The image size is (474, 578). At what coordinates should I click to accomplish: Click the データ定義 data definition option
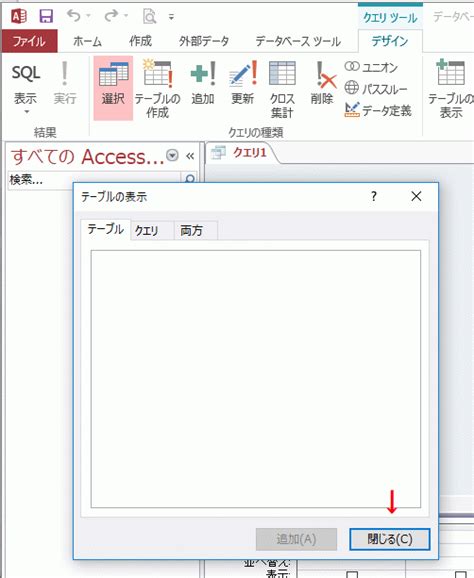(378, 110)
